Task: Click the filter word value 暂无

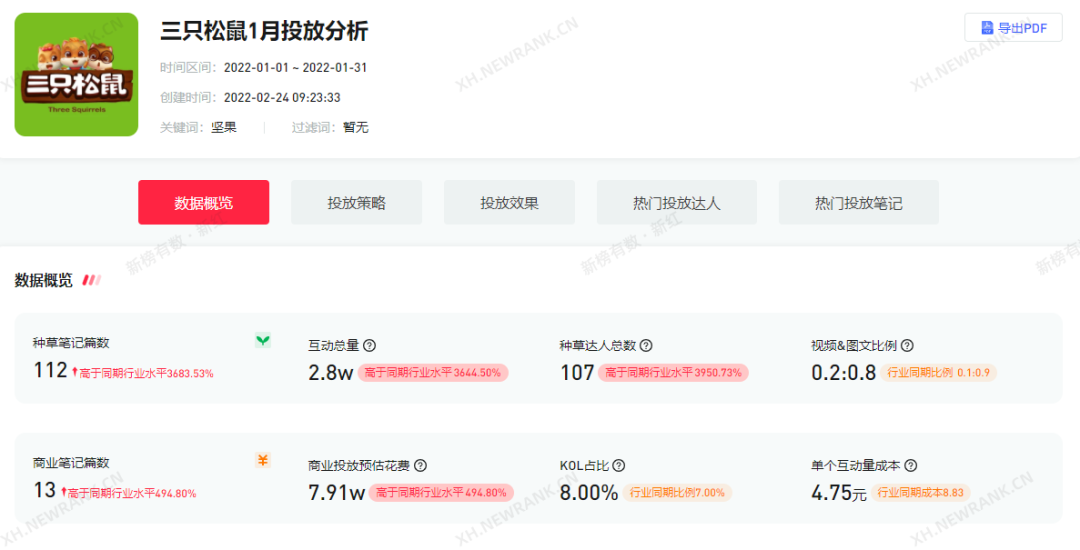Action: (x=356, y=127)
